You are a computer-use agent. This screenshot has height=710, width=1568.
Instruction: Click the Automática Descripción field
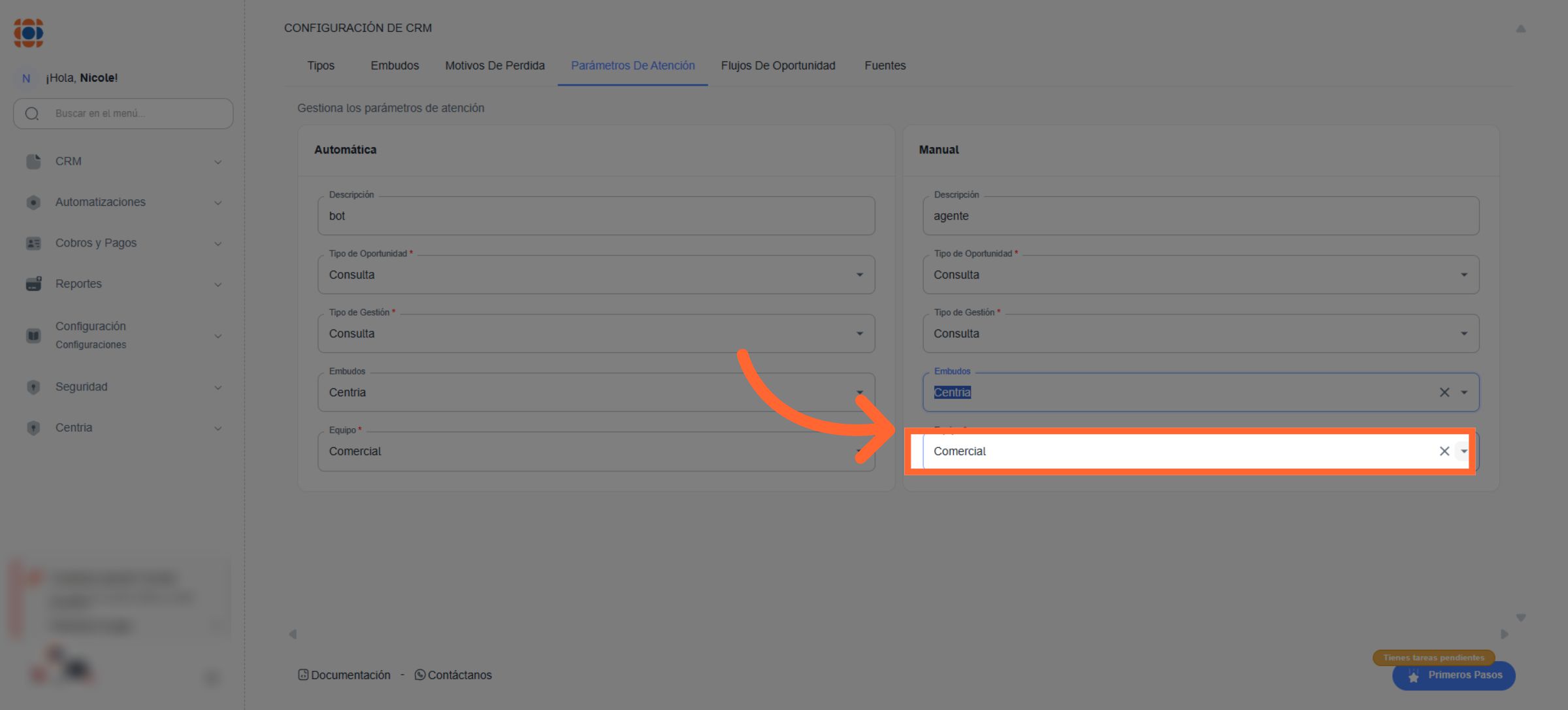pyautogui.click(x=595, y=216)
